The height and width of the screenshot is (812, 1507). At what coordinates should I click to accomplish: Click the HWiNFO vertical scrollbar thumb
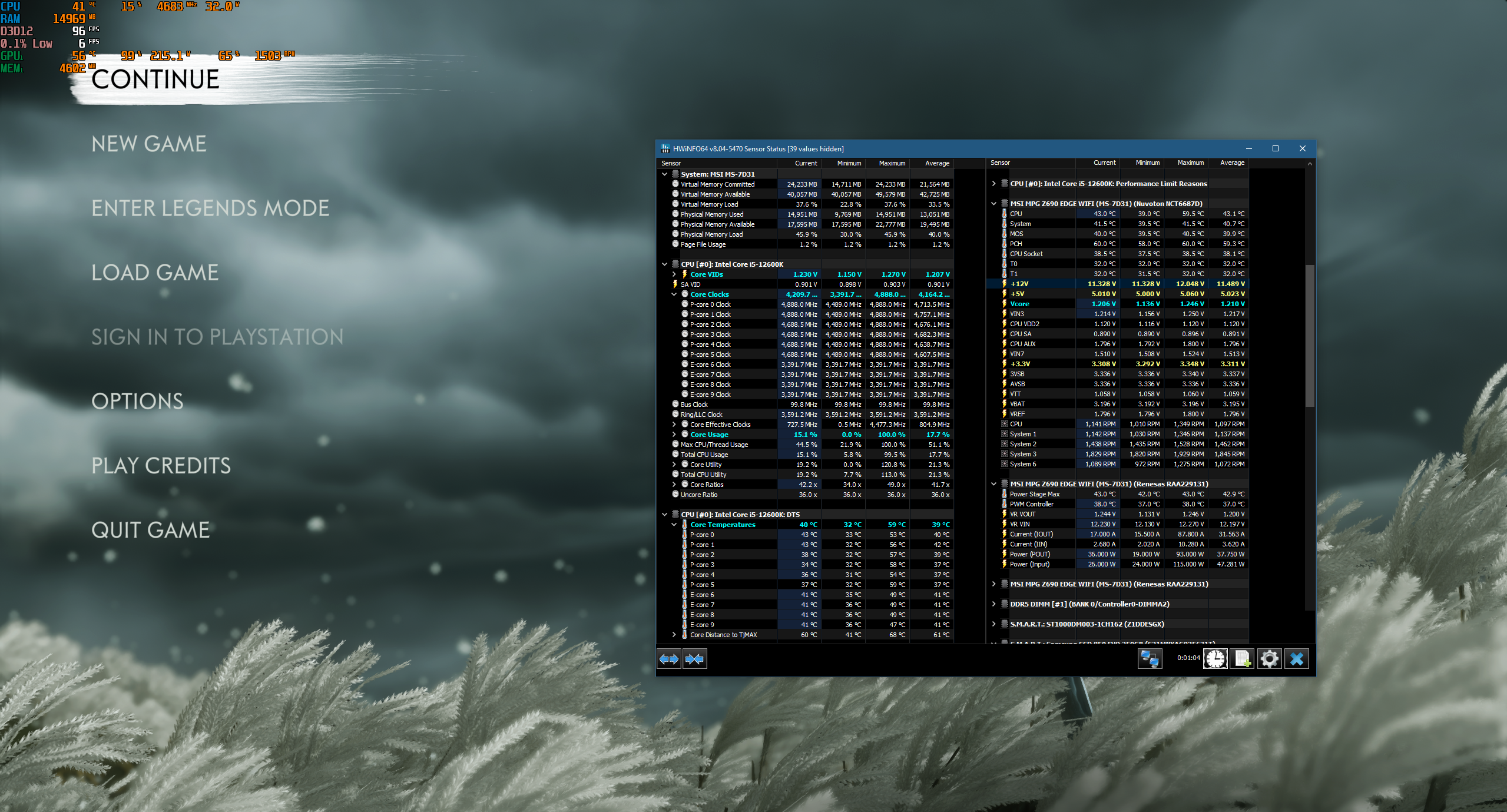point(1310,336)
